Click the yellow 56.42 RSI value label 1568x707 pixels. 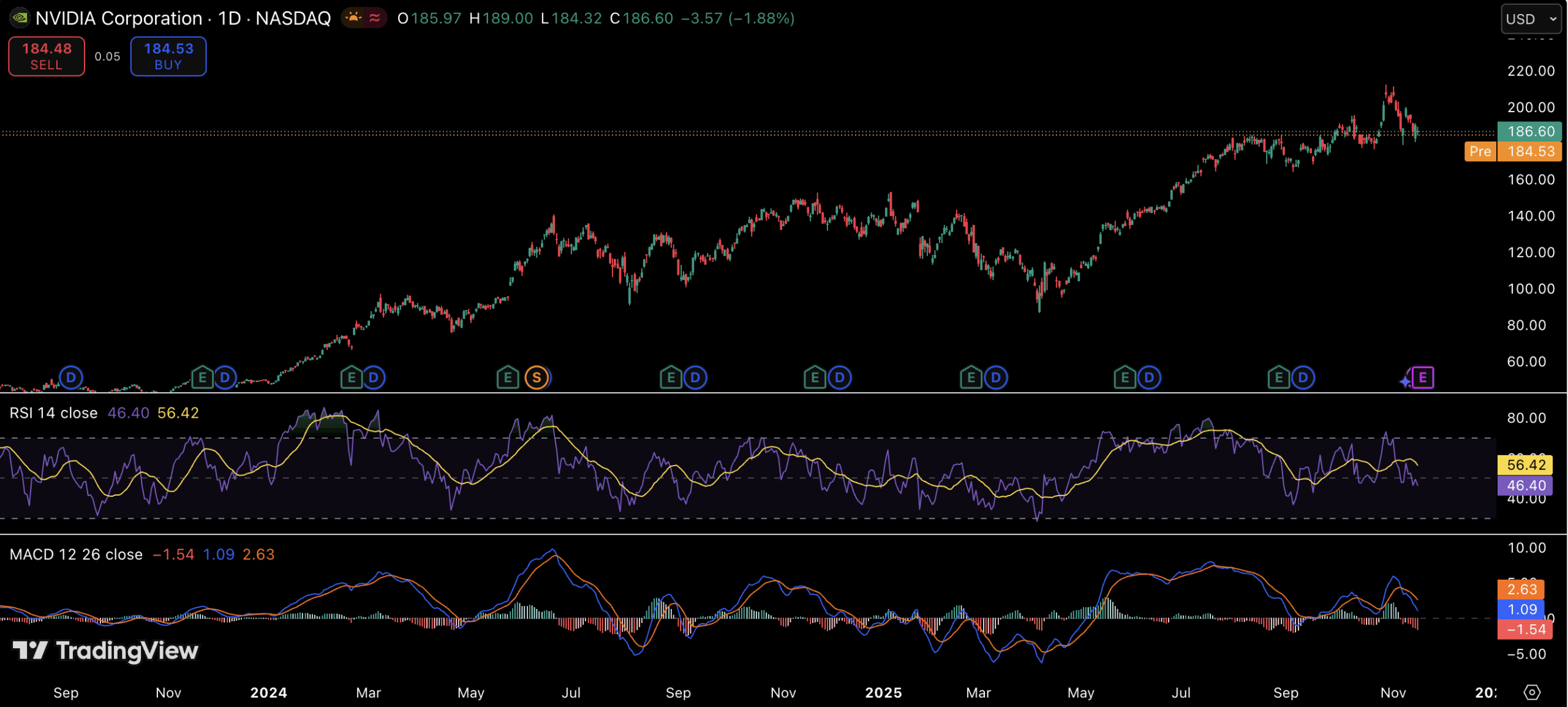1526,464
